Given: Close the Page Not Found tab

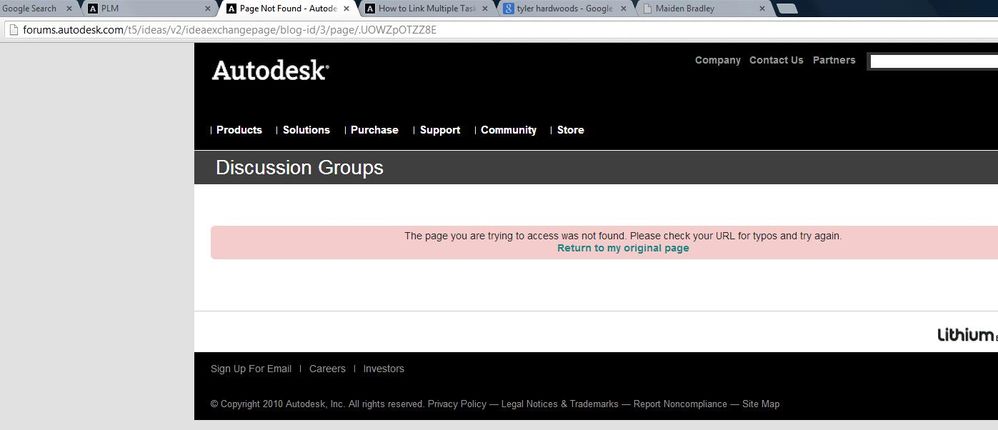Looking at the screenshot, I should 346,9.
